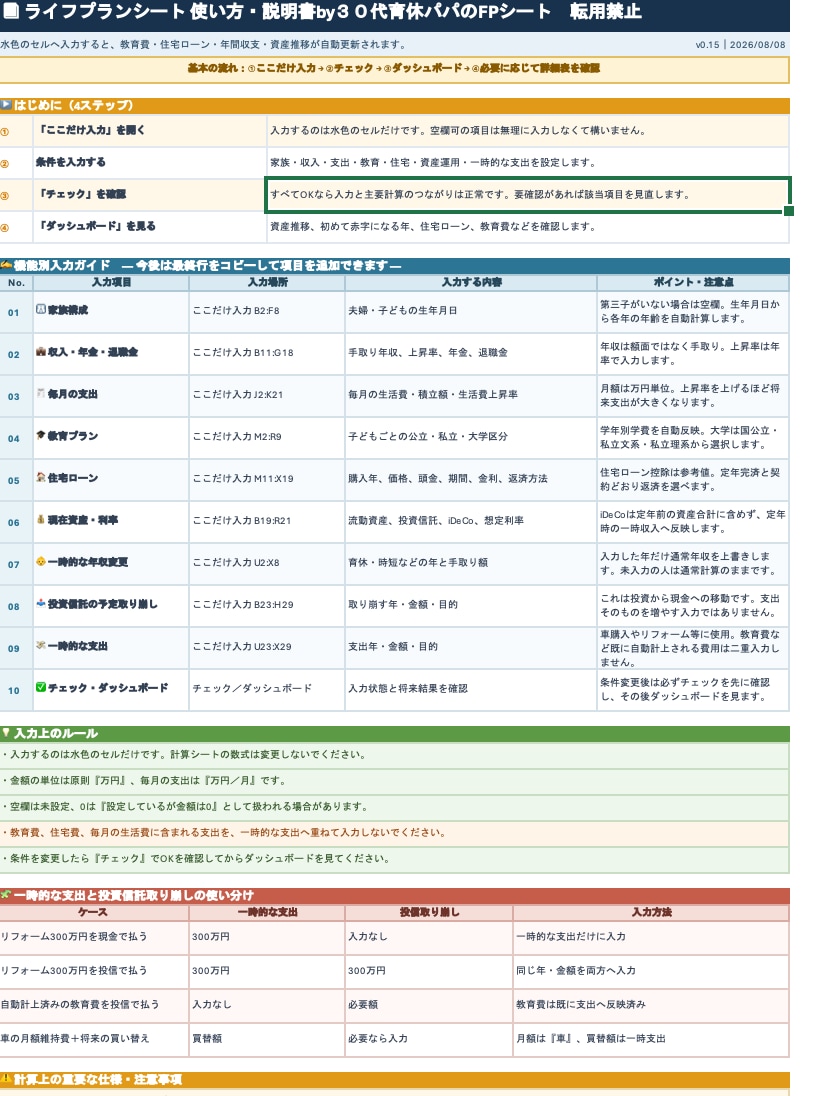Image resolution: width=814 pixels, height=1096 pixels.
Task: Select the cell チェック／ダッシュボード
Action: click(x=267, y=689)
